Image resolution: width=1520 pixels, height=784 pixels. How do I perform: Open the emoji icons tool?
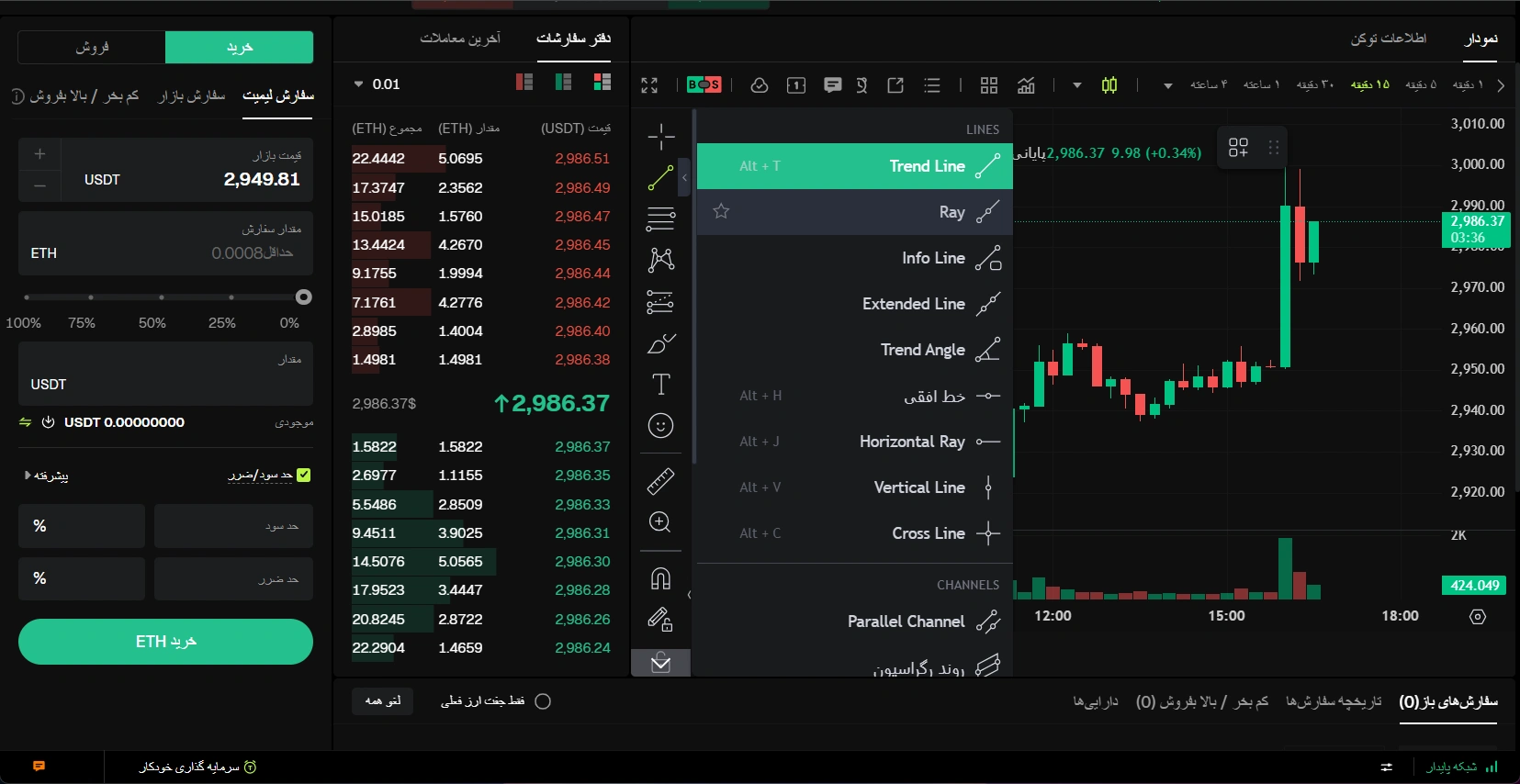[x=660, y=426]
